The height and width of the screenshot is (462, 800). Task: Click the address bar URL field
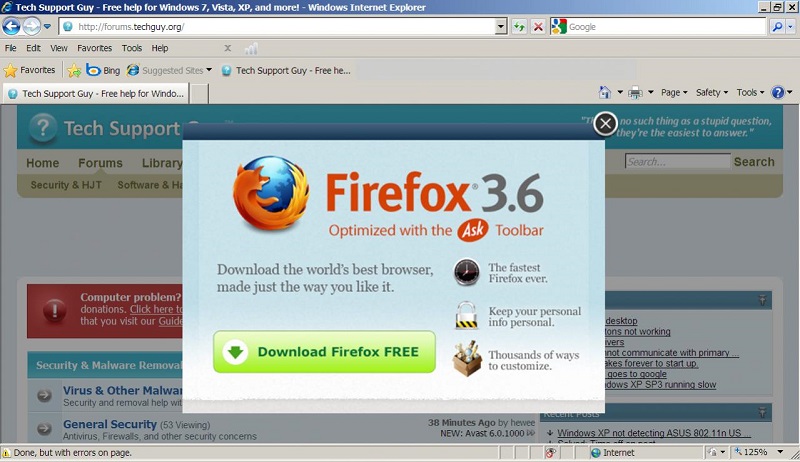tap(278, 27)
